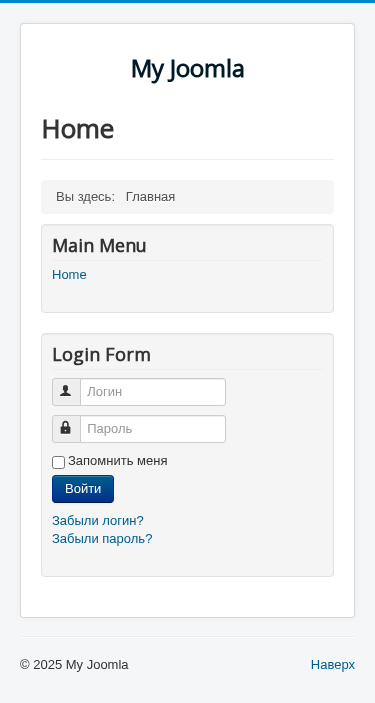Focus the Пароль password input field
The height and width of the screenshot is (703, 375).
pyautogui.click(x=153, y=429)
